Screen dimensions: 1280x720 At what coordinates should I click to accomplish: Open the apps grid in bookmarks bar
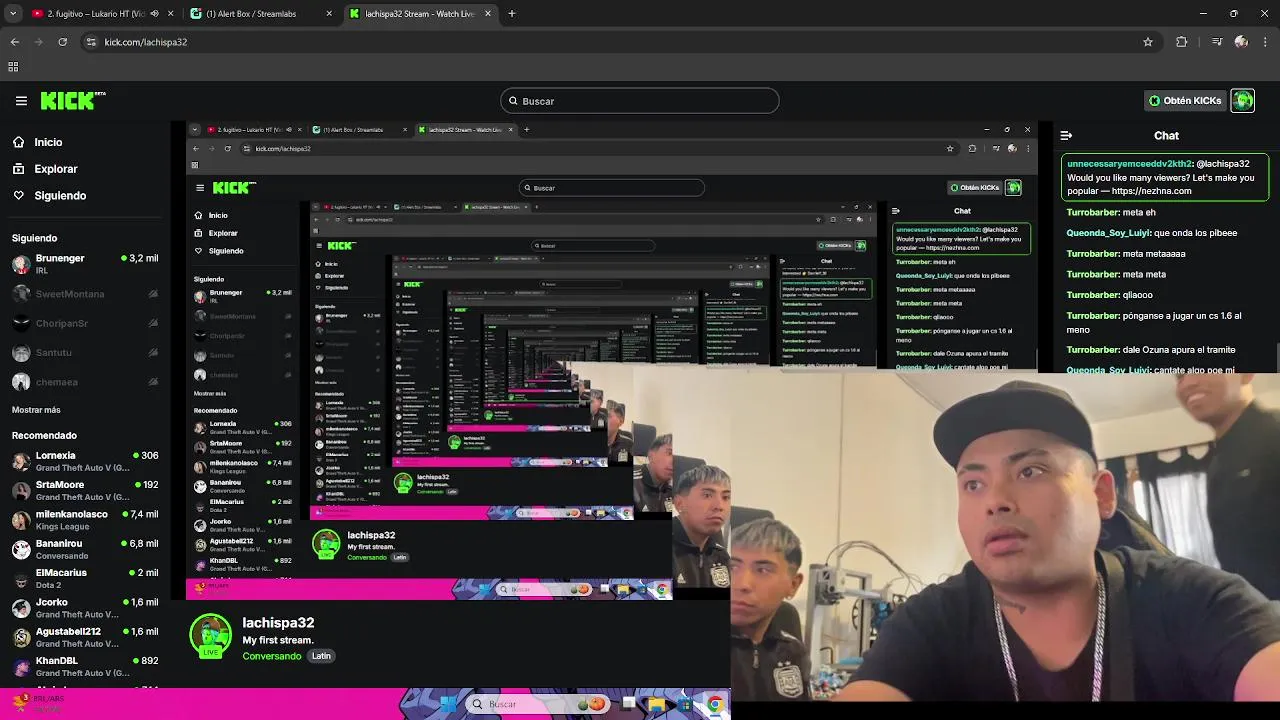tap(13, 67)
